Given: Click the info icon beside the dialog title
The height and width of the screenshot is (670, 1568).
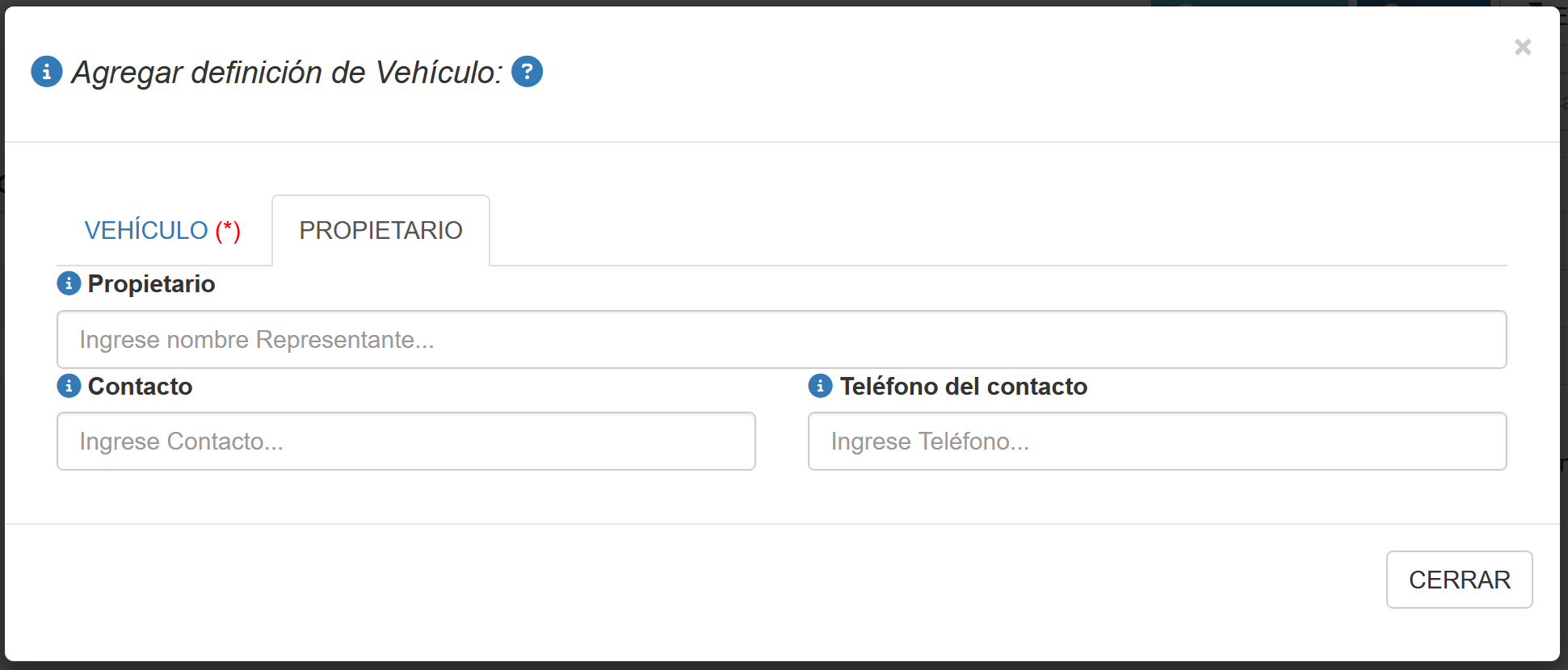Looking at the screenshot, I should coord(46,72).
